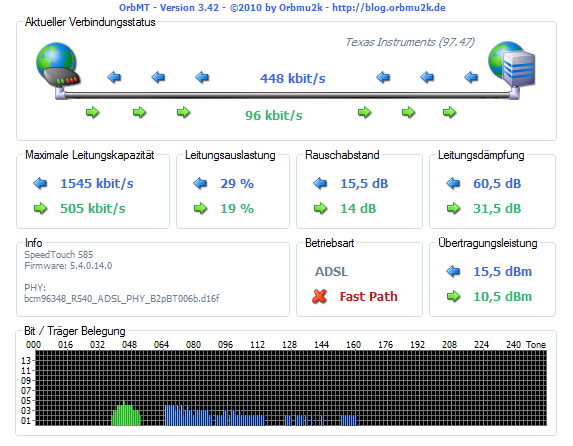
Task: Click the 15,5 dBm power value
Action: click(x=502, y=272)
